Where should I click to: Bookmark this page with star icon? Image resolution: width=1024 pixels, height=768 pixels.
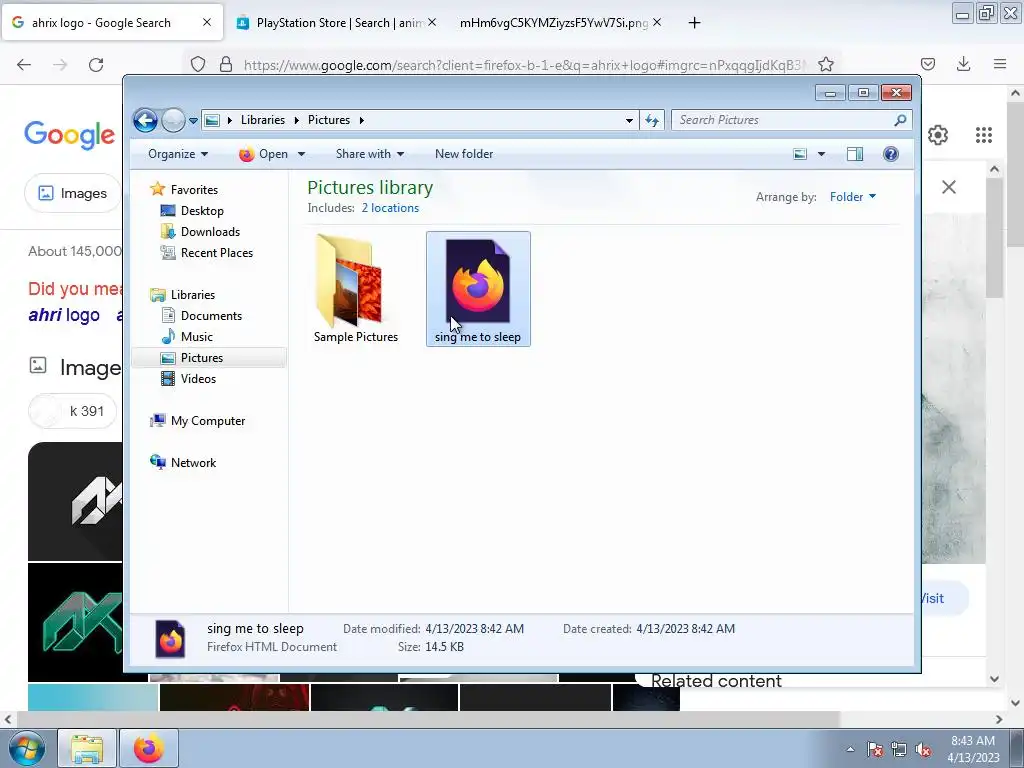pos(825,65)
